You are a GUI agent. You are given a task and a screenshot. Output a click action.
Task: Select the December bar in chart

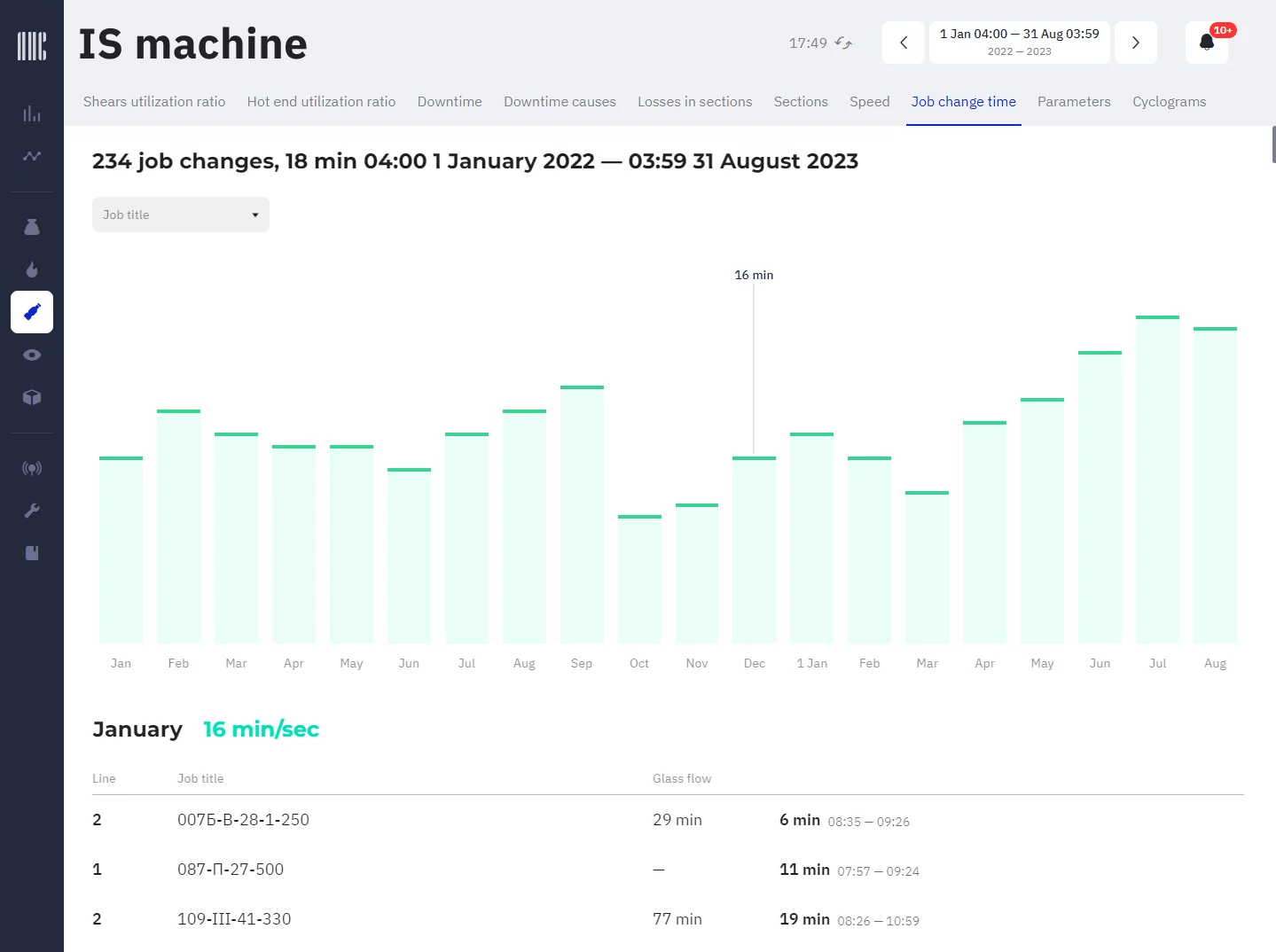(754, 550)
